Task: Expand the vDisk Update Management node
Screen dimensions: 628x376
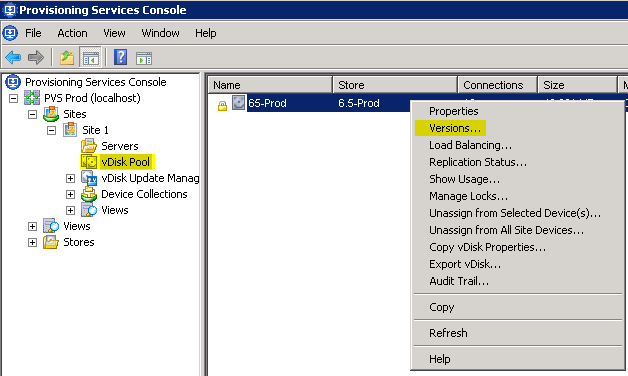Action: pyautogui.click(x=70, y=179)
